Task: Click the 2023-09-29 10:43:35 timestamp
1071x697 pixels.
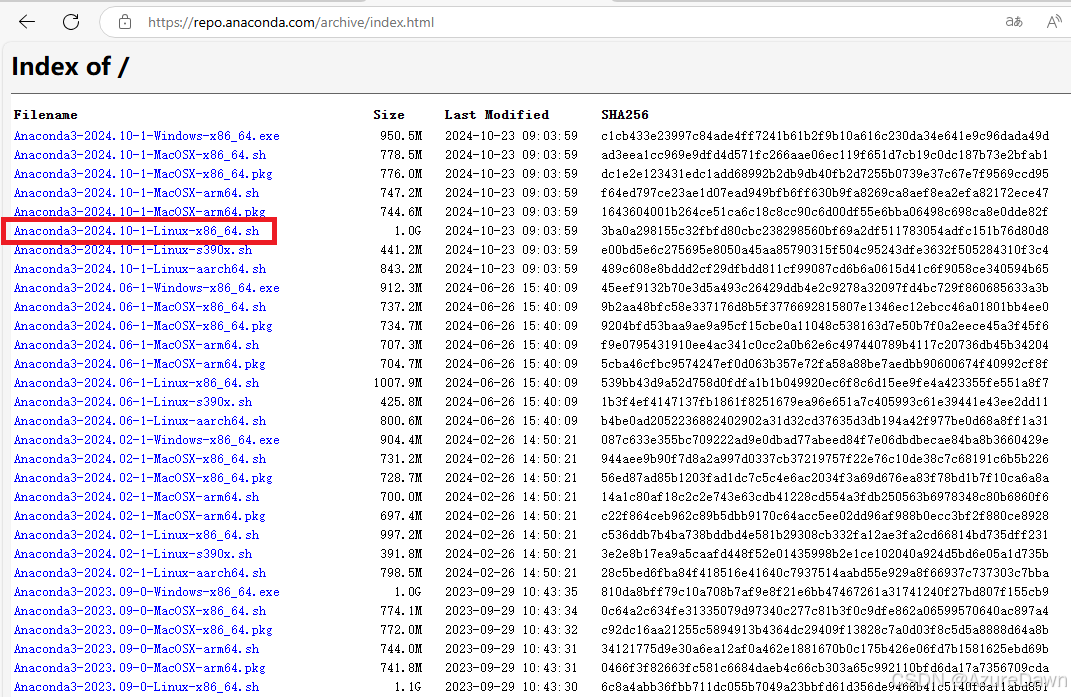Action: 512,592
